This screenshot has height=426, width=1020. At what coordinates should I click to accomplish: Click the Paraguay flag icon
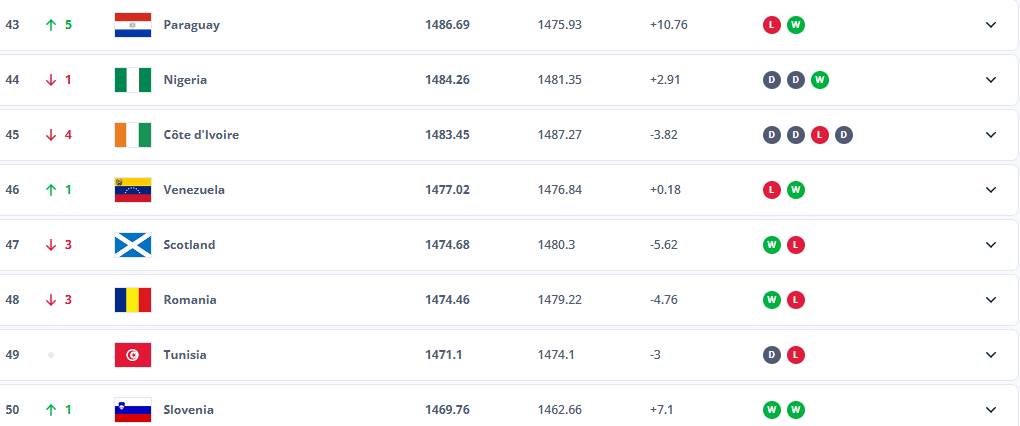[133, 25]
